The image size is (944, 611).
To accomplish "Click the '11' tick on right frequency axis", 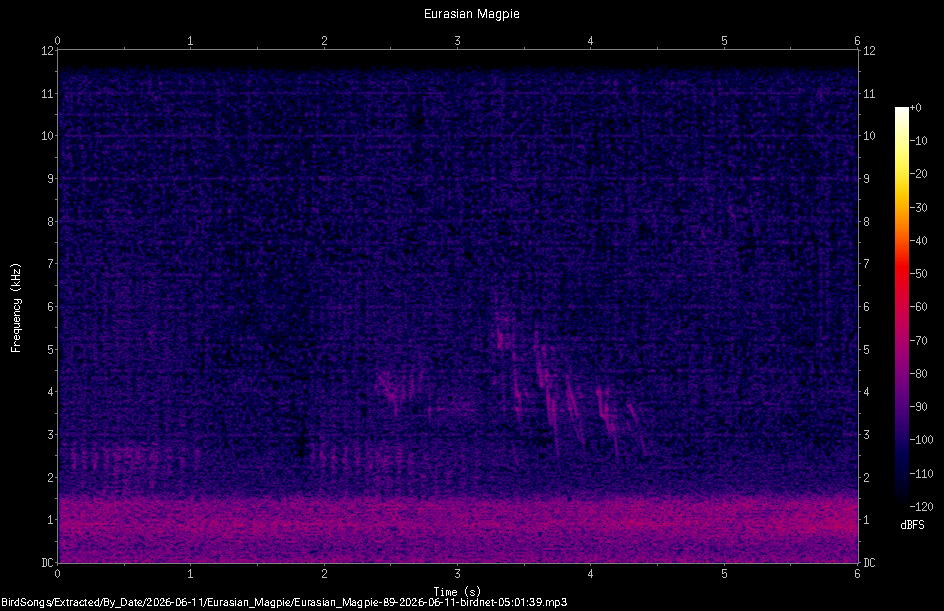I will pyautogui.click(x=869, y=93).
